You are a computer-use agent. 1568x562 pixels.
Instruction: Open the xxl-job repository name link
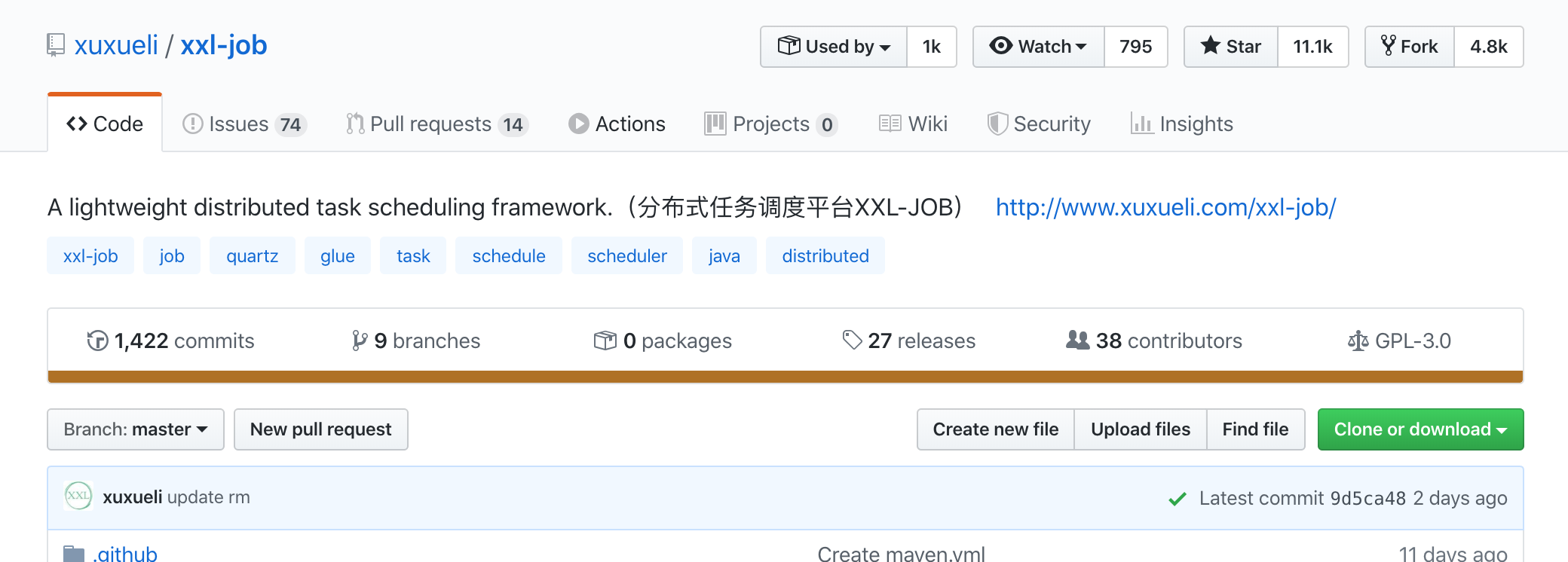[x=224, y=45]
